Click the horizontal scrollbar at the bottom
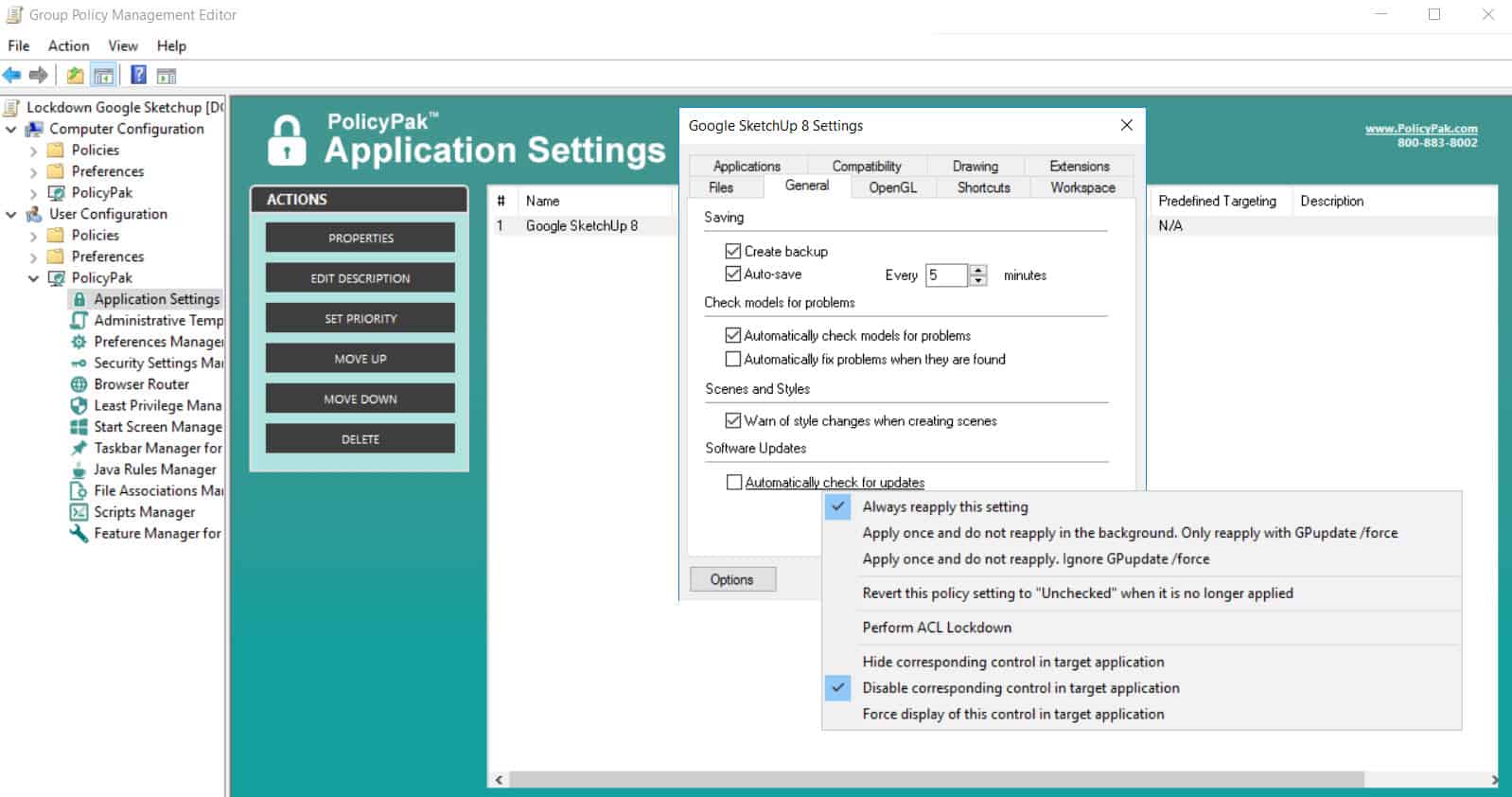Image resolution: width=1512 pixels, height=797 pixels. (x=937, y=780)
